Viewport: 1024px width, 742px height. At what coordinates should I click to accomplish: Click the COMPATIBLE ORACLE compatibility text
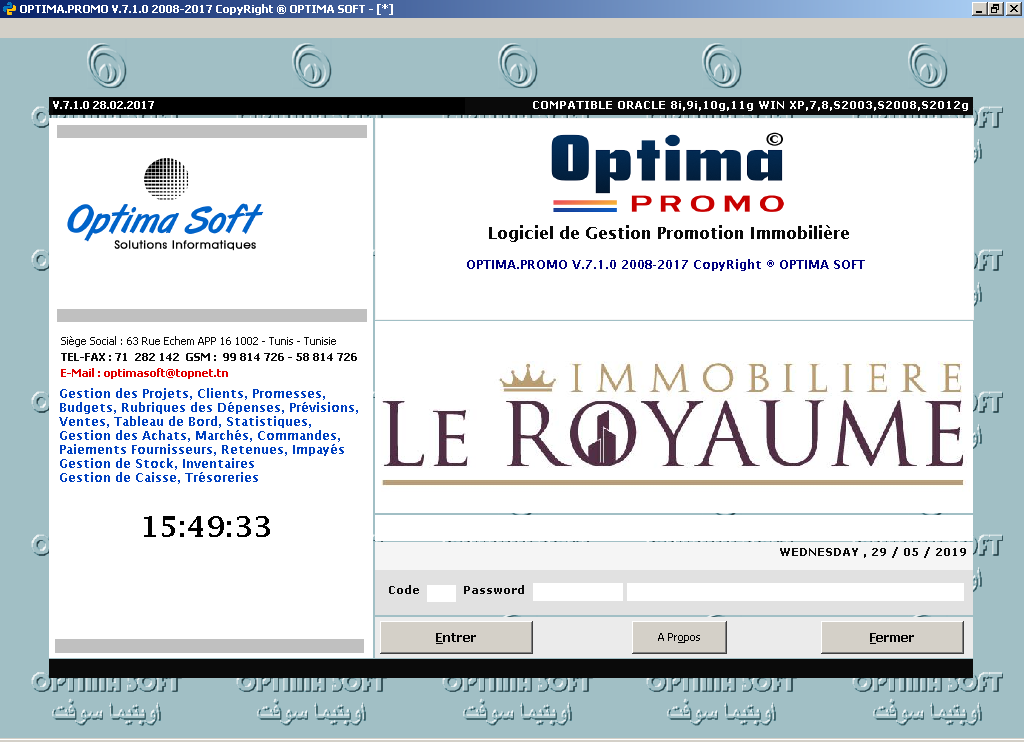[750, 105]
